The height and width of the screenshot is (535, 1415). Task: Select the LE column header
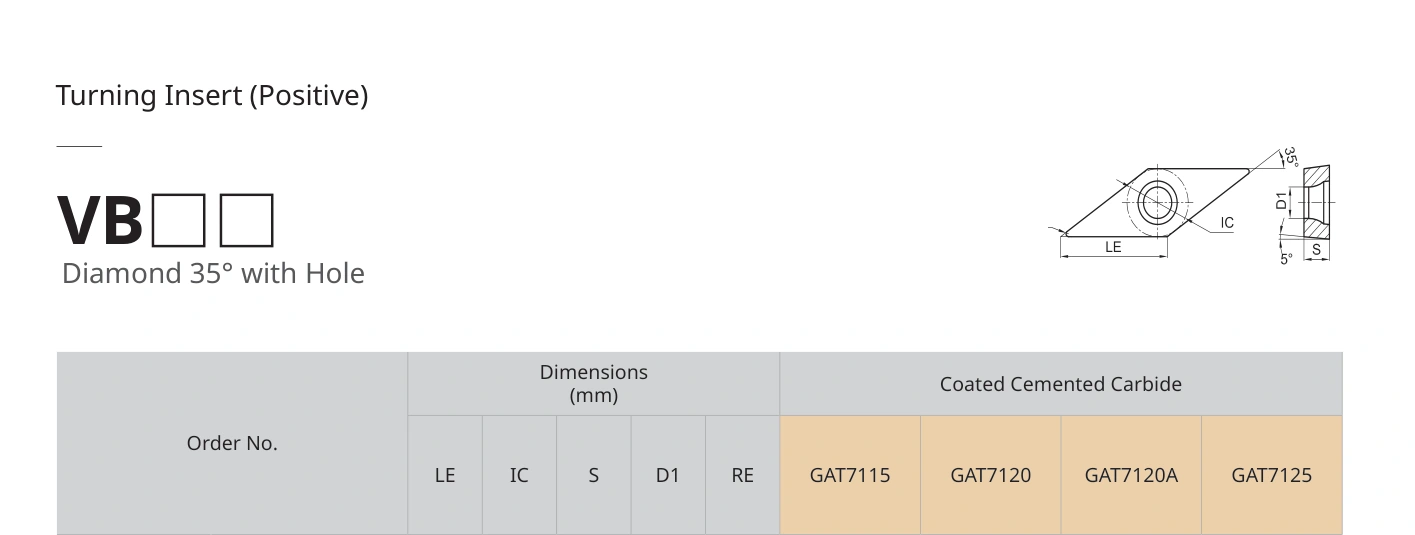click(x=445, y=475)
